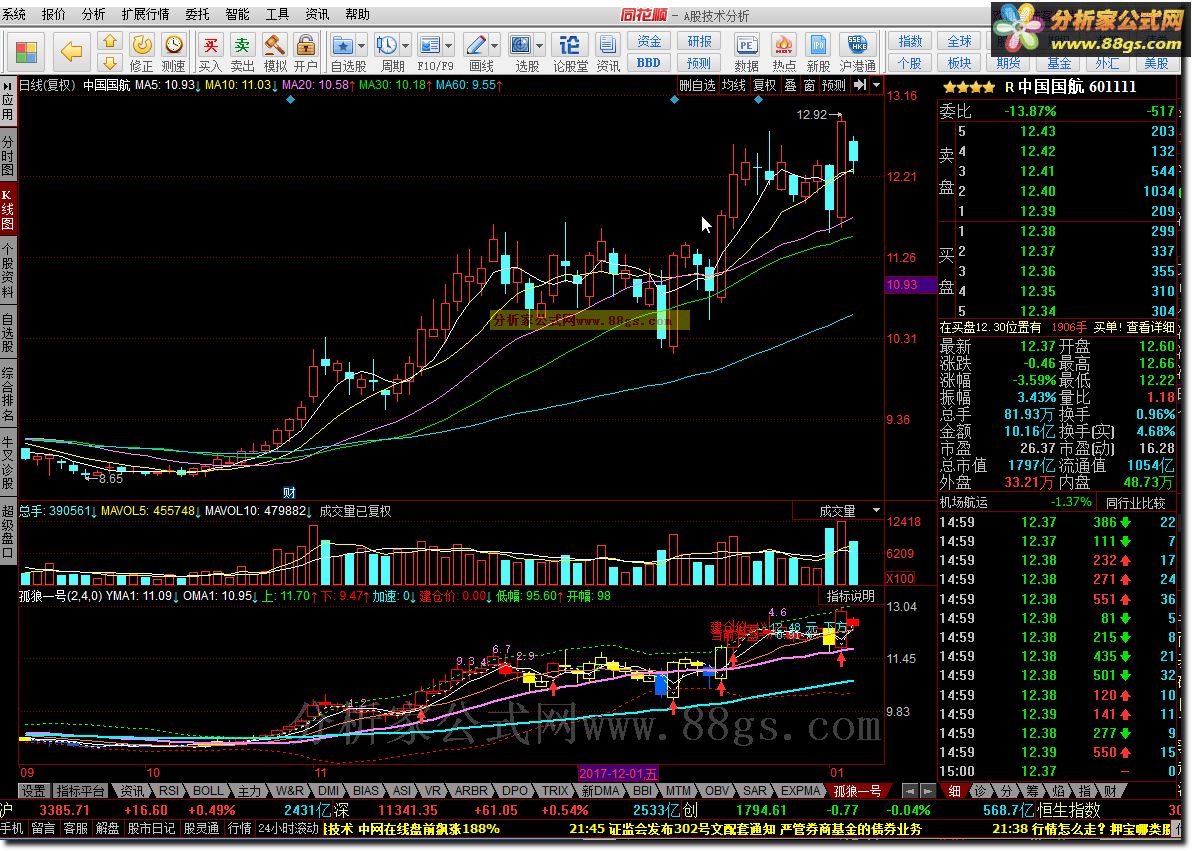Switch to the RSI indicator tab
Viewport: 1193px width, 851px height.
click(169, 791)
